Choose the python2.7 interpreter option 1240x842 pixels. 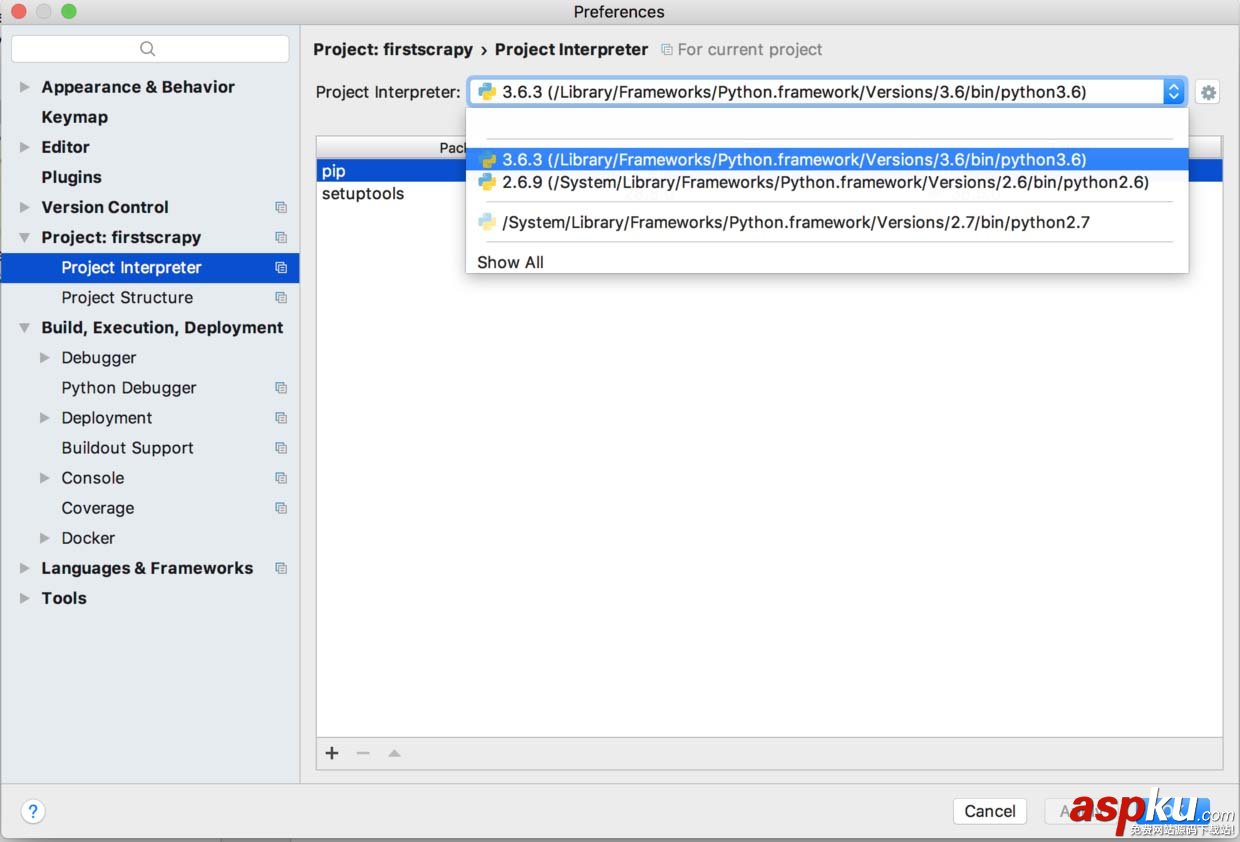[827, 222]
